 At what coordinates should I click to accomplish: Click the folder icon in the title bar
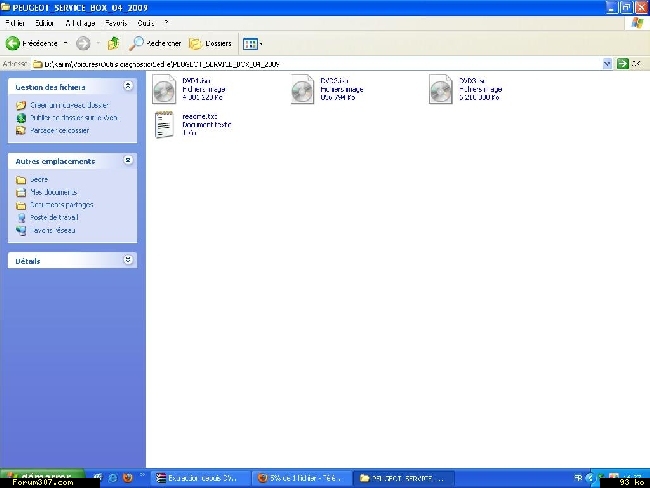6,7
